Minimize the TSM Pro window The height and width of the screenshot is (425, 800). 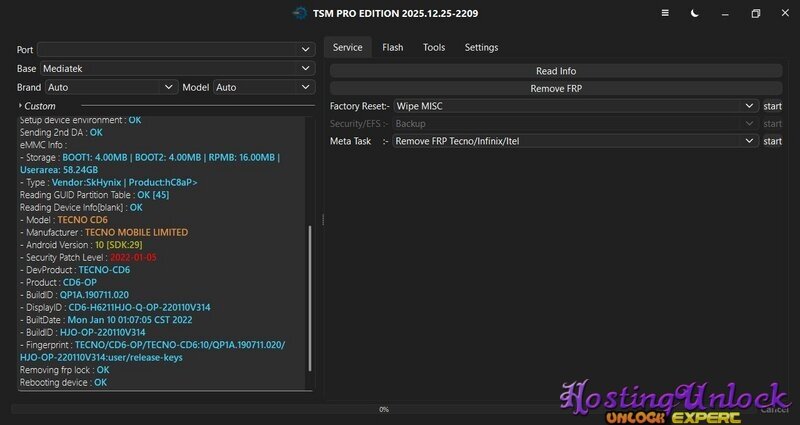click(x=725, y=14)
